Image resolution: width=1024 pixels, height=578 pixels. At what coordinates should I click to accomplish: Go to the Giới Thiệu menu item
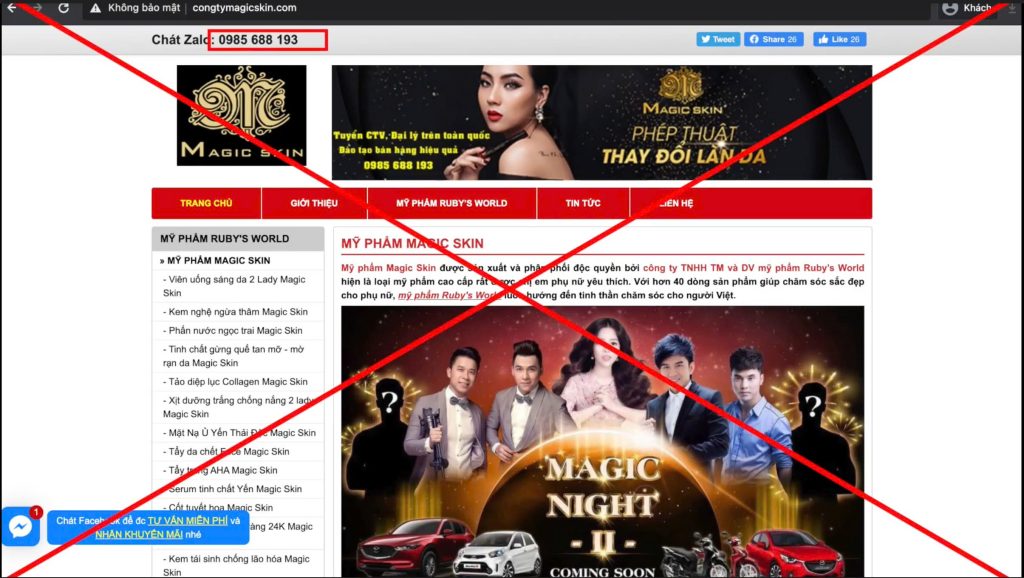tap(314, 203)
